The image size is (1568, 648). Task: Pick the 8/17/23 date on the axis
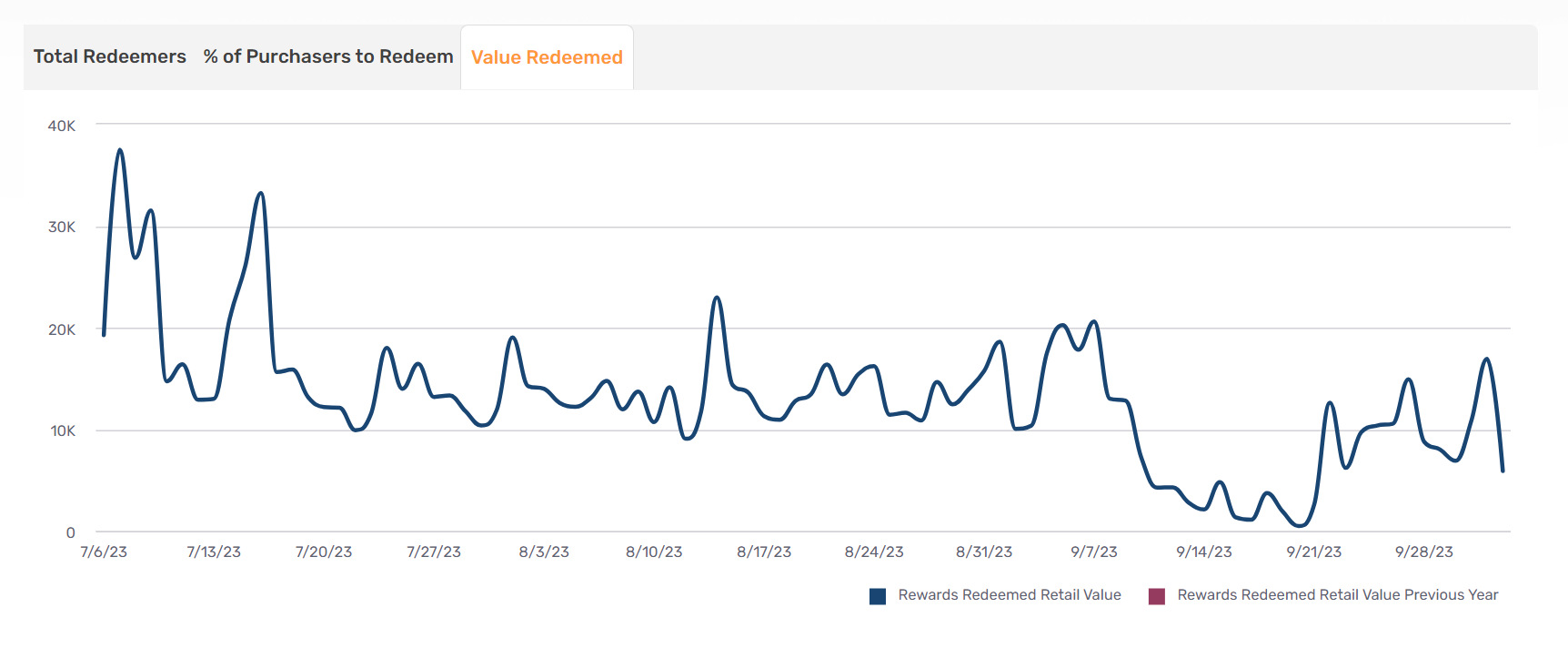pyautogui.click(x=764, y=552)
